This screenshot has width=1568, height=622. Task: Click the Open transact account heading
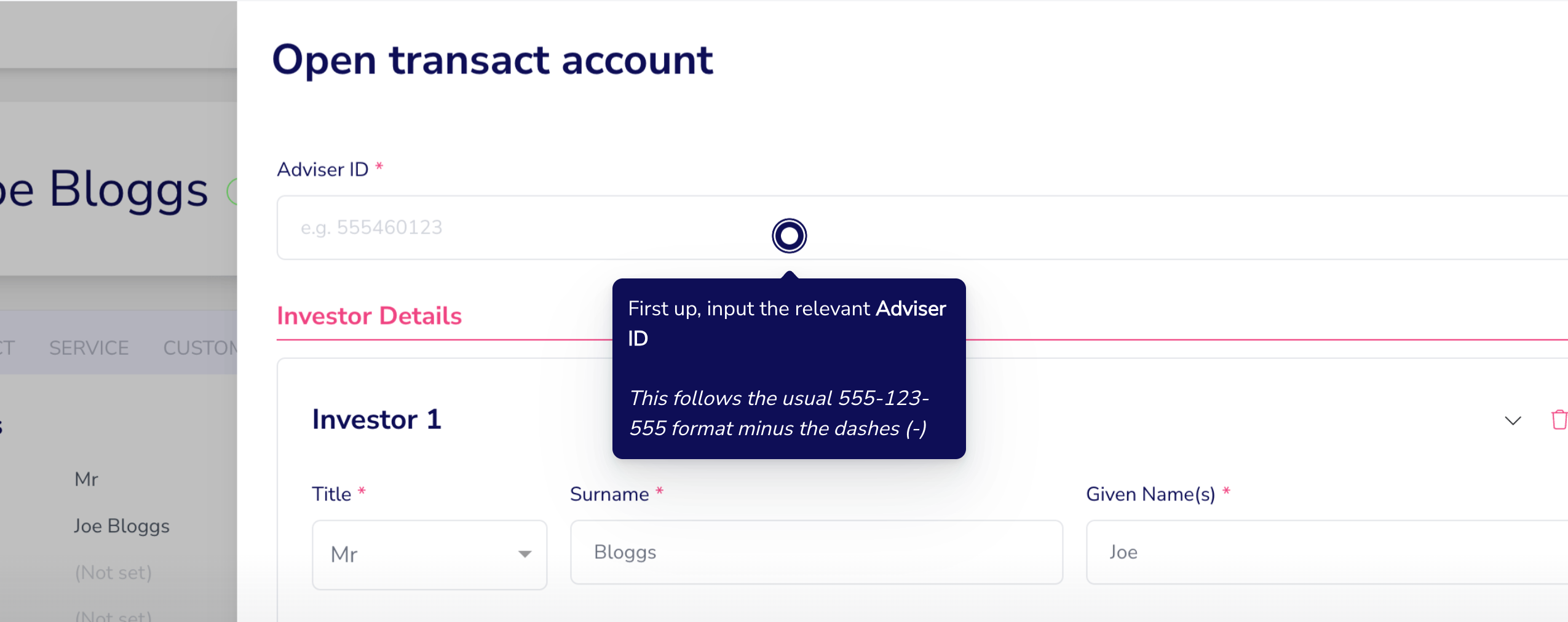493,60
